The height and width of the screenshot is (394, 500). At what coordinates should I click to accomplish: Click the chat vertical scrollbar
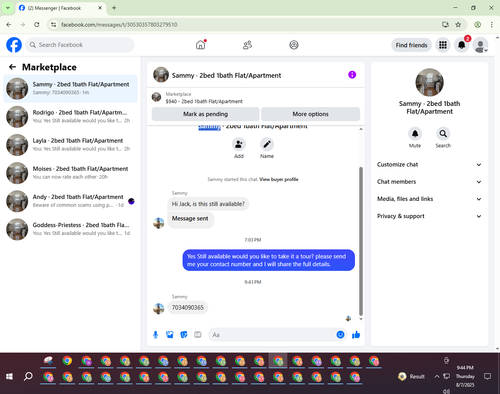(361, 241)
